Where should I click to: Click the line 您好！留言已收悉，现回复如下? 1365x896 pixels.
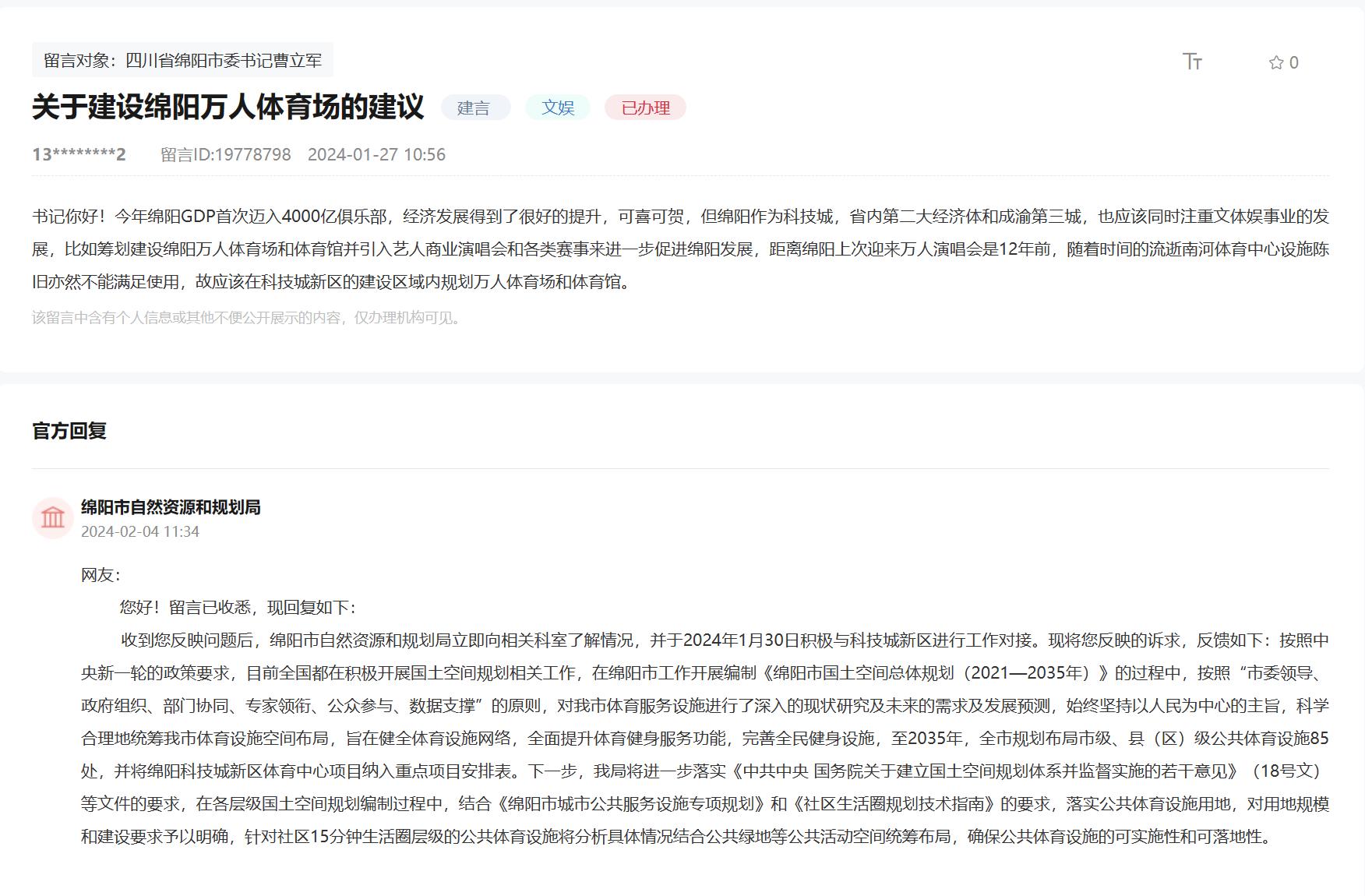(x=238, y=608)
